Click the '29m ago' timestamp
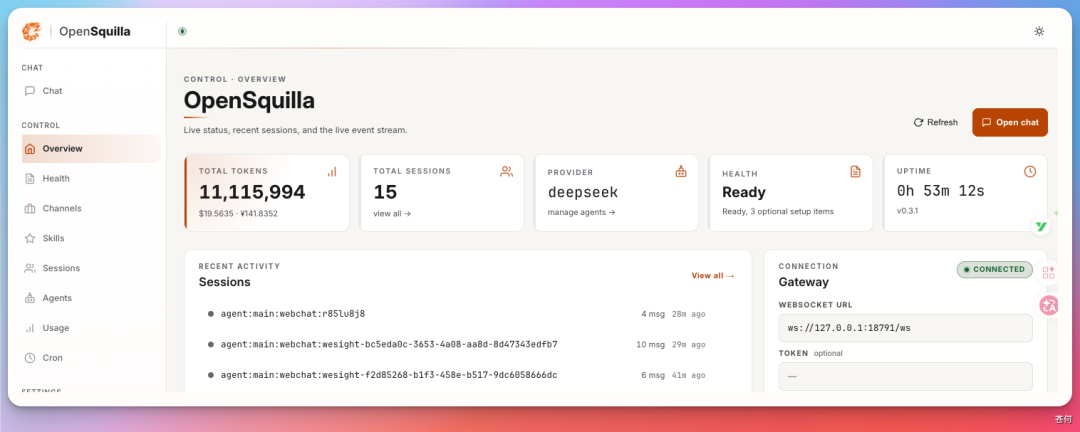The image size is (1080, 432). click(689, 344)
